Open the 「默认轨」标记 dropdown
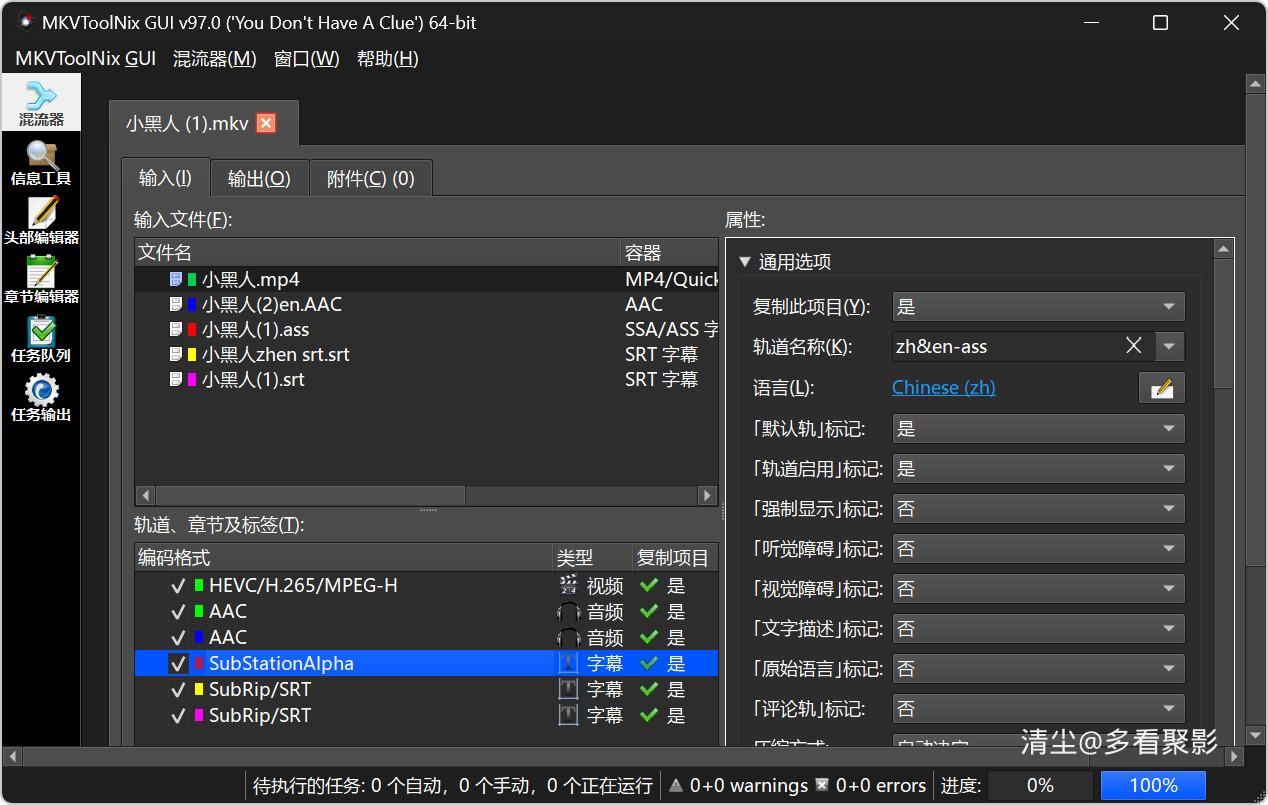The image size is (1268, 805). coord(1037,429)
